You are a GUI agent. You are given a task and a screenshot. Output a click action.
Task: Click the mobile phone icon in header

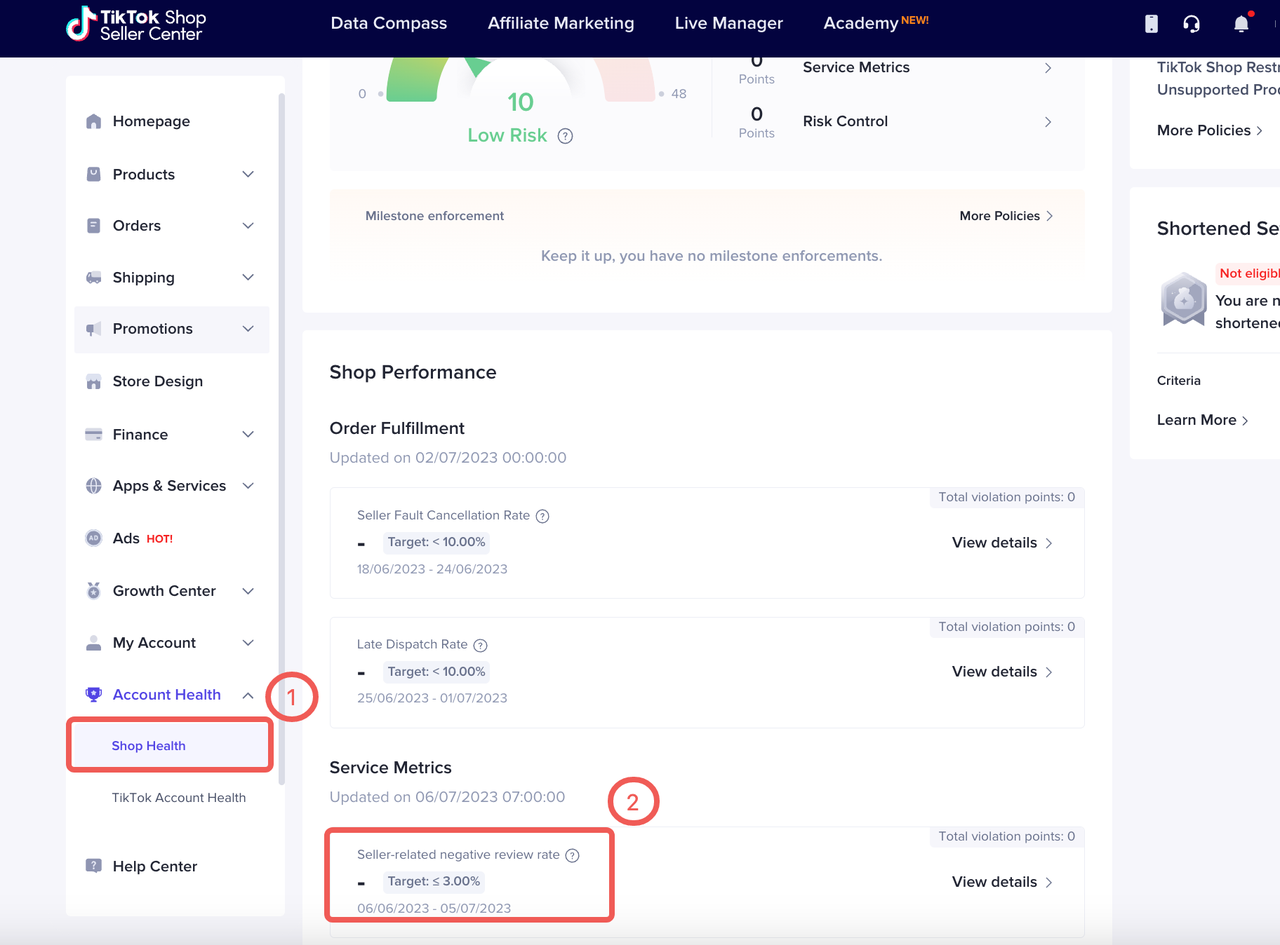1151,24
